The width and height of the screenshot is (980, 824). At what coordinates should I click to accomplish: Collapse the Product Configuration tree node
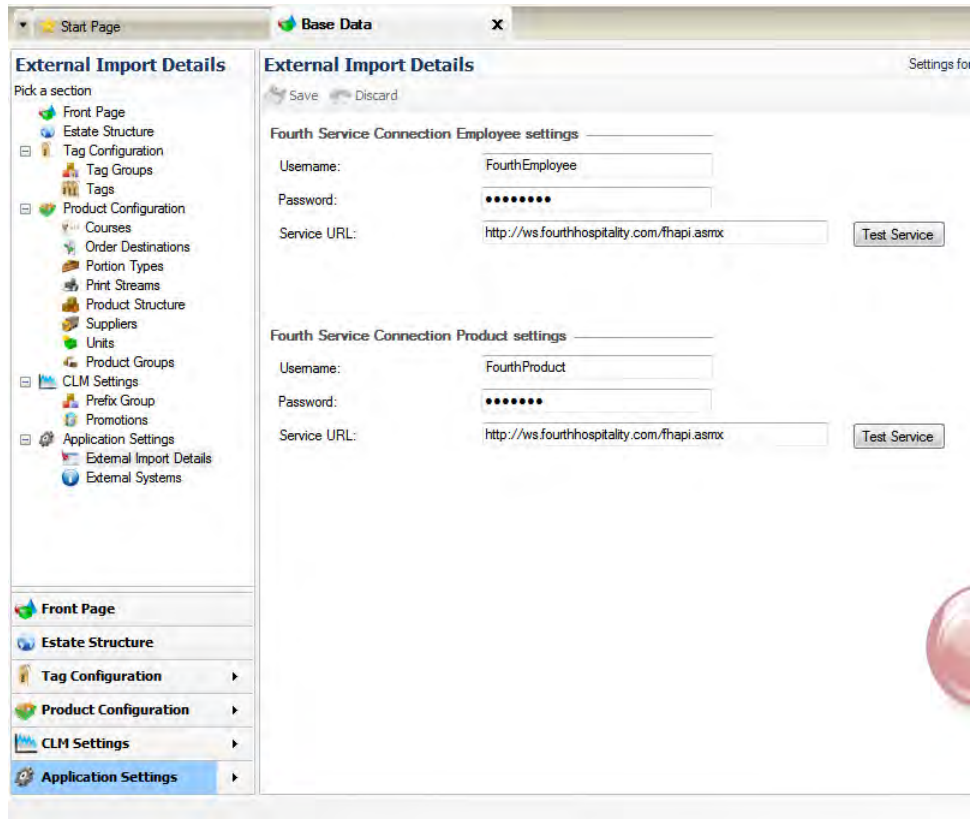click(26, 209)
